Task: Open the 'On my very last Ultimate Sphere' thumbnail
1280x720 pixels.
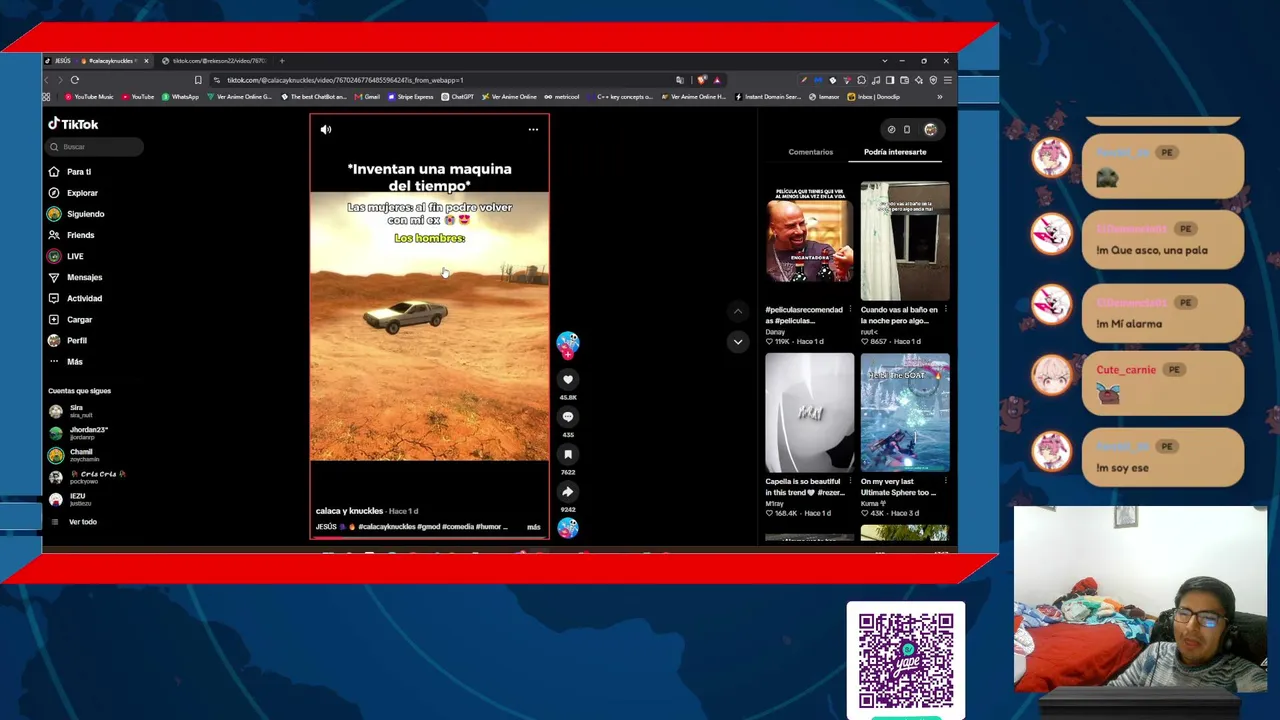Action: pyautogui.click(x=905, y=412)
